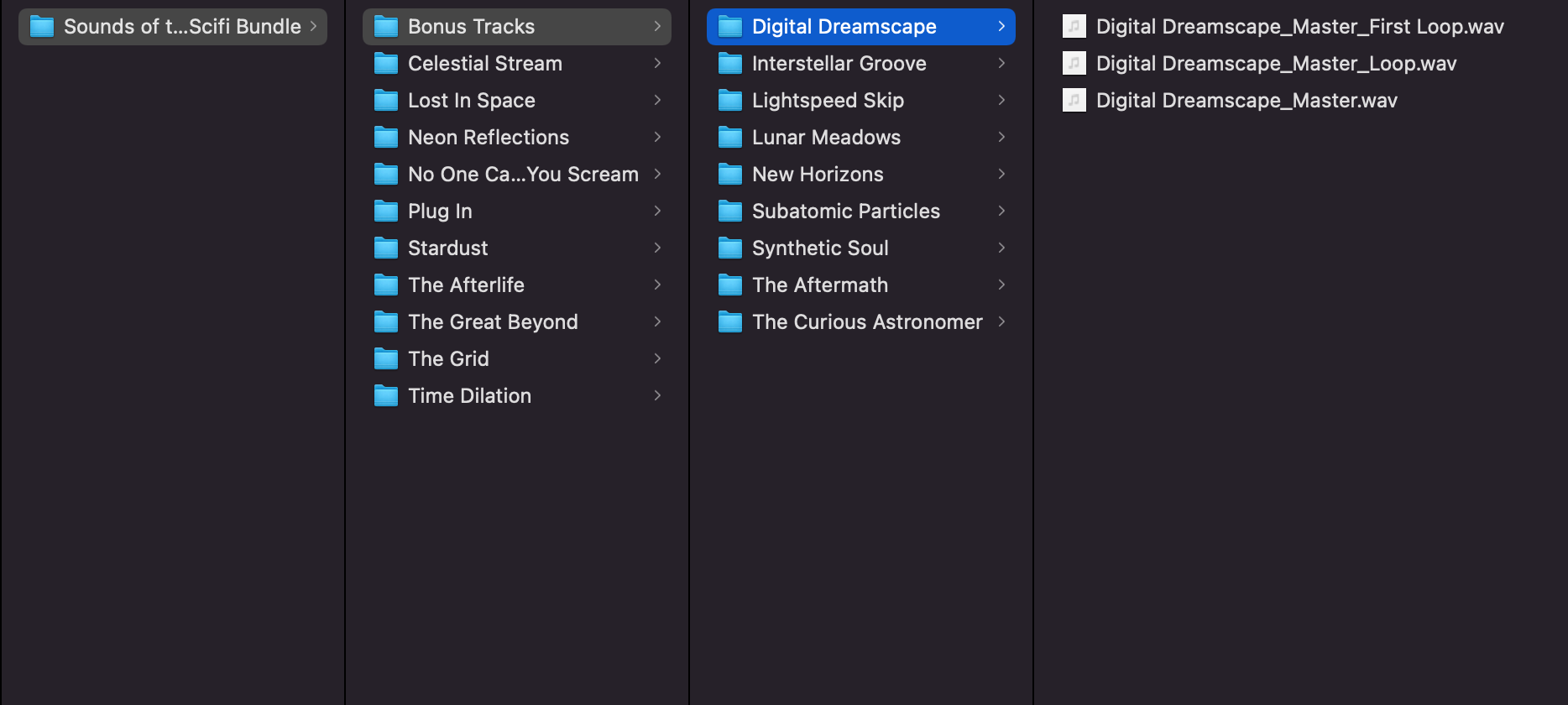Viewport: 1568px width, 705px height.
Task: Open the Lost In Space folder
Action: pyautogui.click(x=471, y=101)
